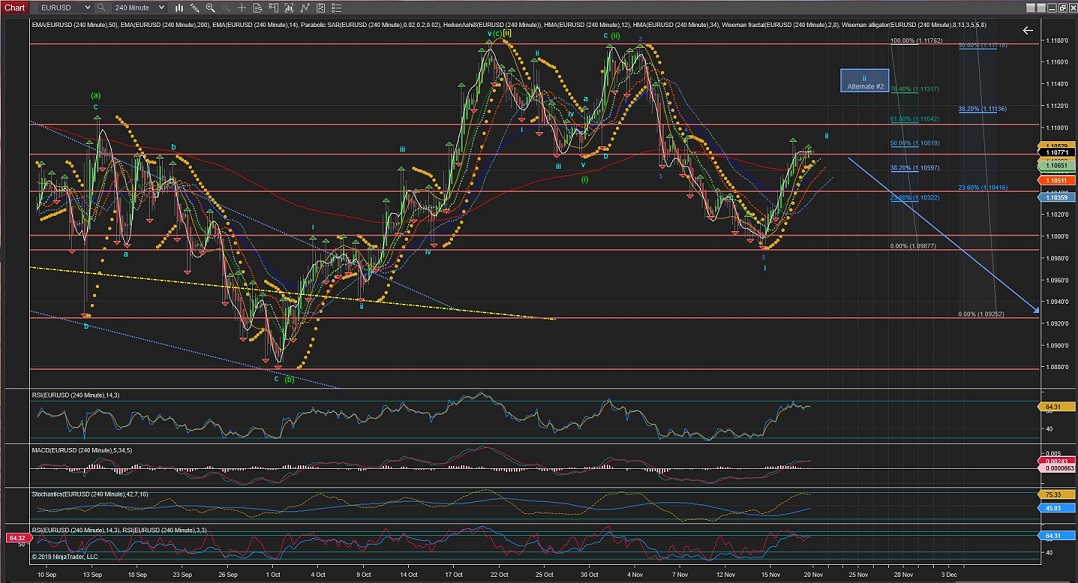Select the Alternate #2 text box
Viewport: 1078px width, 583px height.
click(x=864, y=81)
